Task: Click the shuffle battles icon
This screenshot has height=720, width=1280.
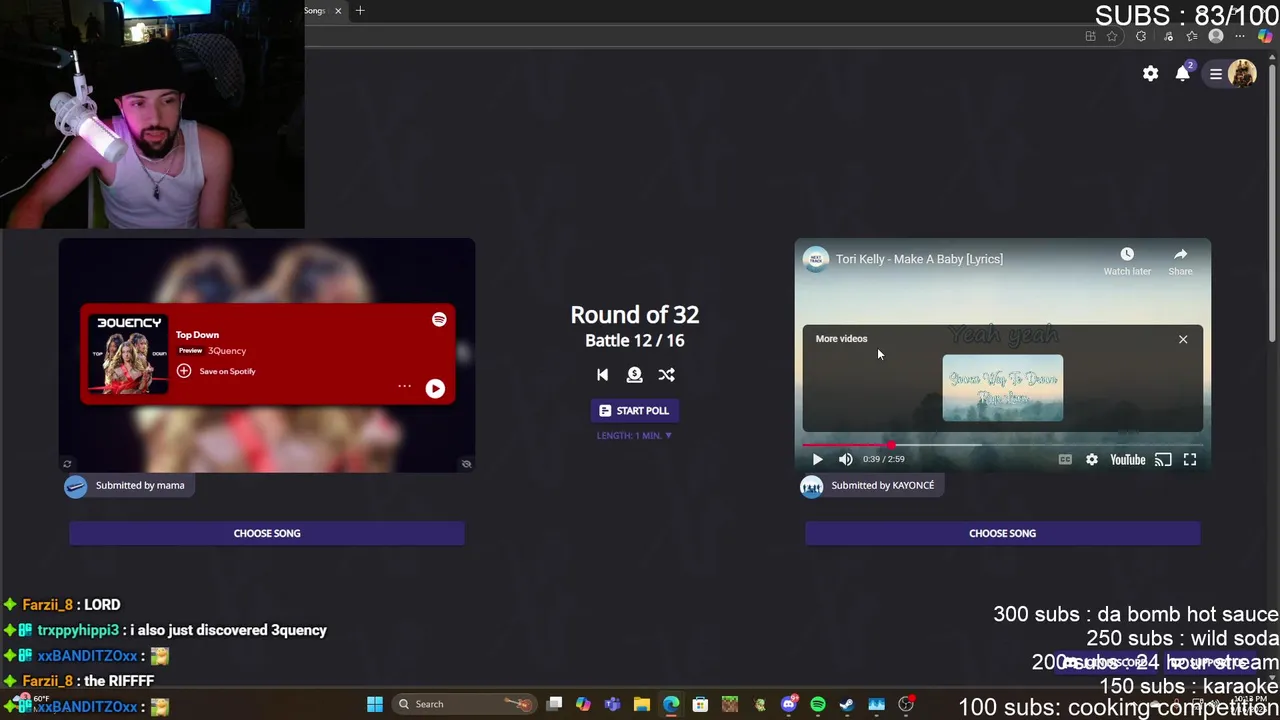Action: [667, 375]
